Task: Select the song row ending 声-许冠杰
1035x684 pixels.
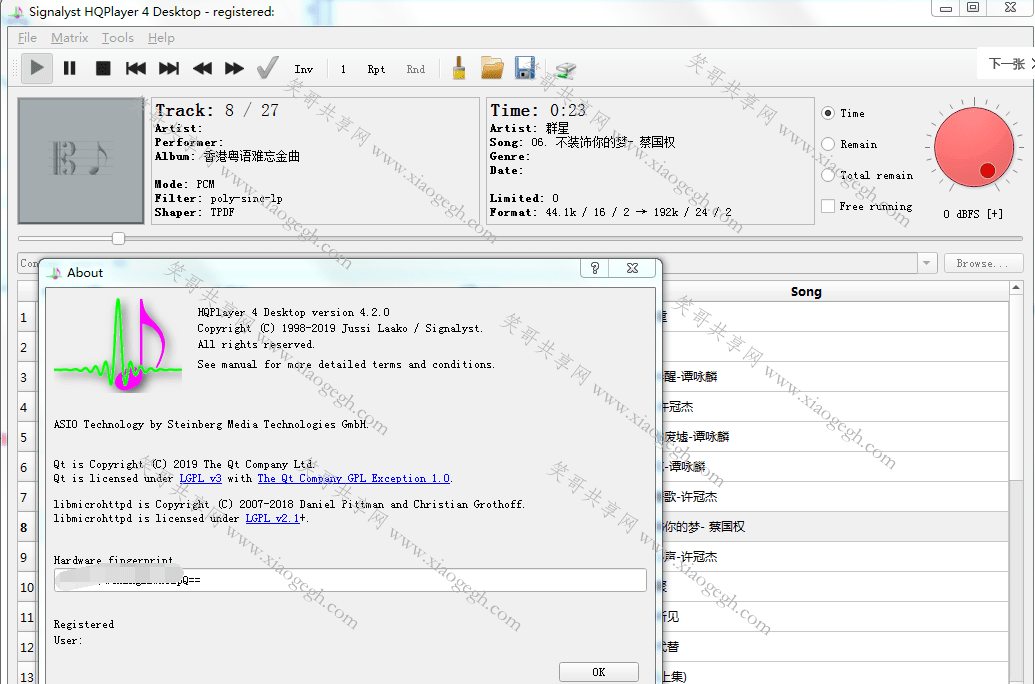Action: coord(836,557)
